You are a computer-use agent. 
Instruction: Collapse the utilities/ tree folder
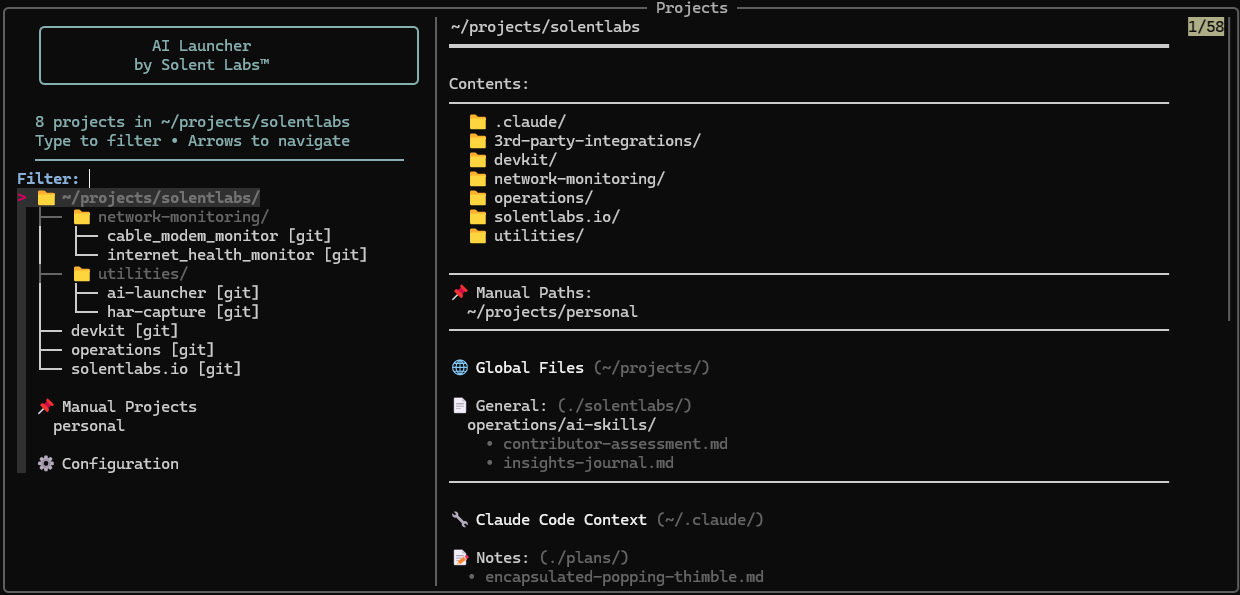[x=143, y=274]
